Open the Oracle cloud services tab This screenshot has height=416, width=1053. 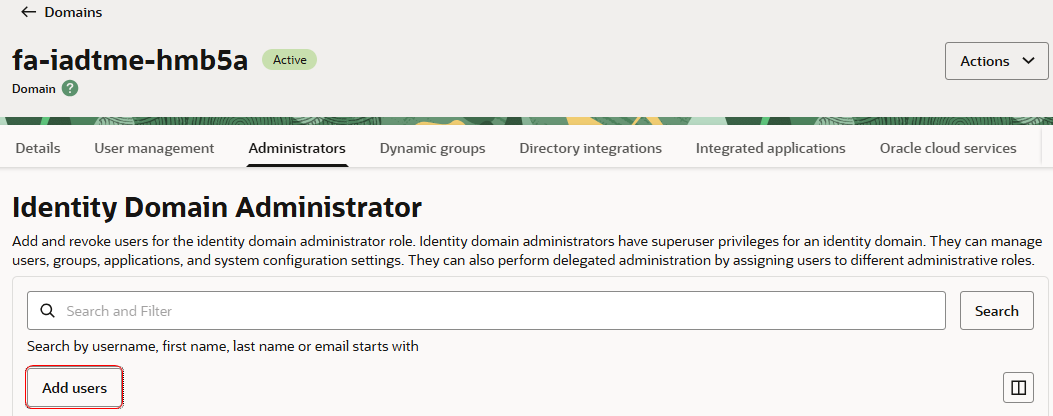(948, 148)
